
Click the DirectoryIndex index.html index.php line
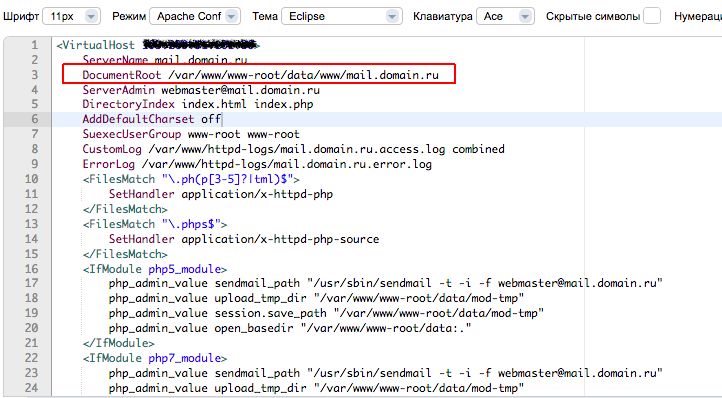point(198,104)
